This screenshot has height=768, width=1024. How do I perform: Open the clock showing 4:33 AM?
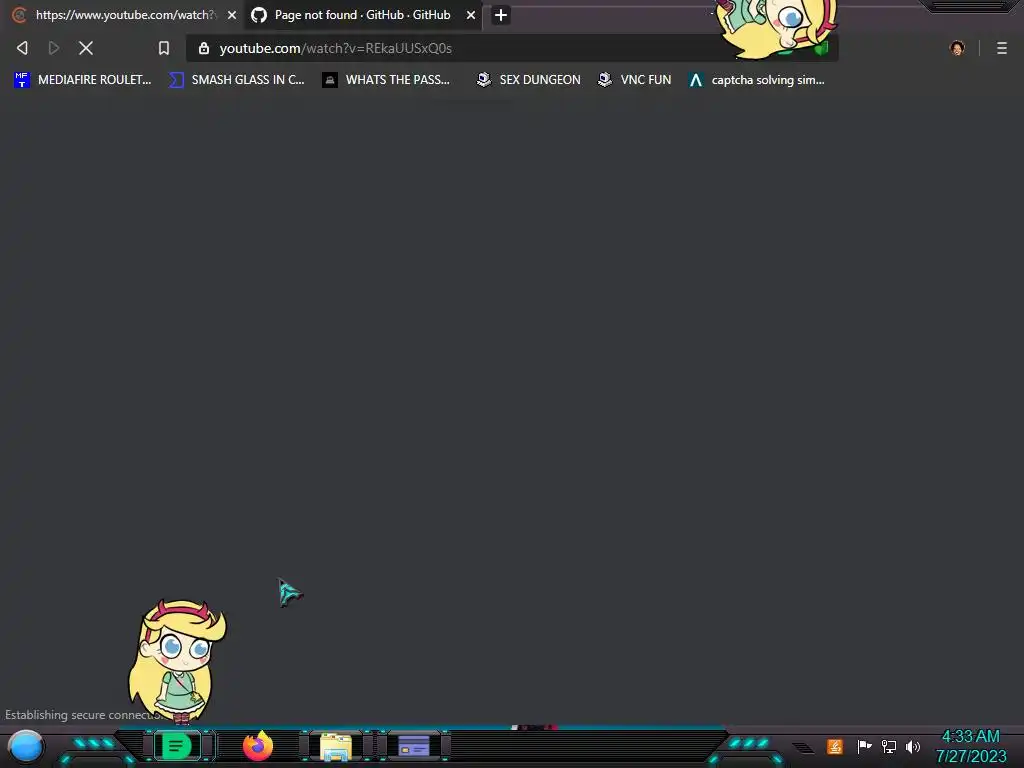(x=971, y=746)
